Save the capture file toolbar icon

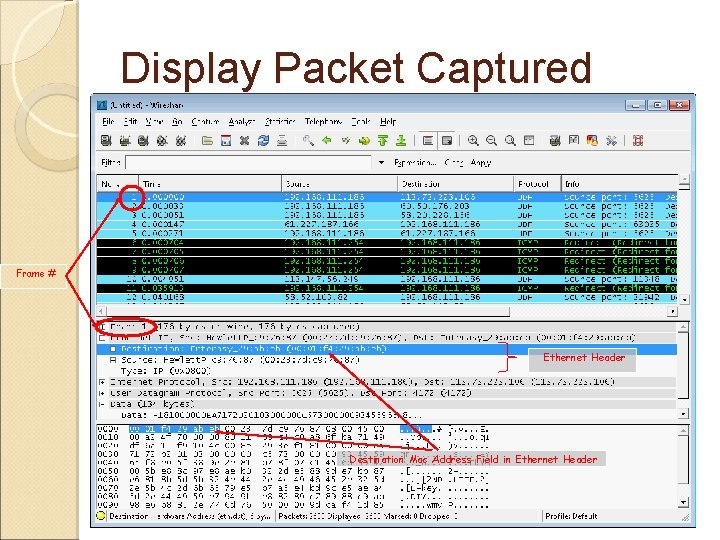point(226,141)
